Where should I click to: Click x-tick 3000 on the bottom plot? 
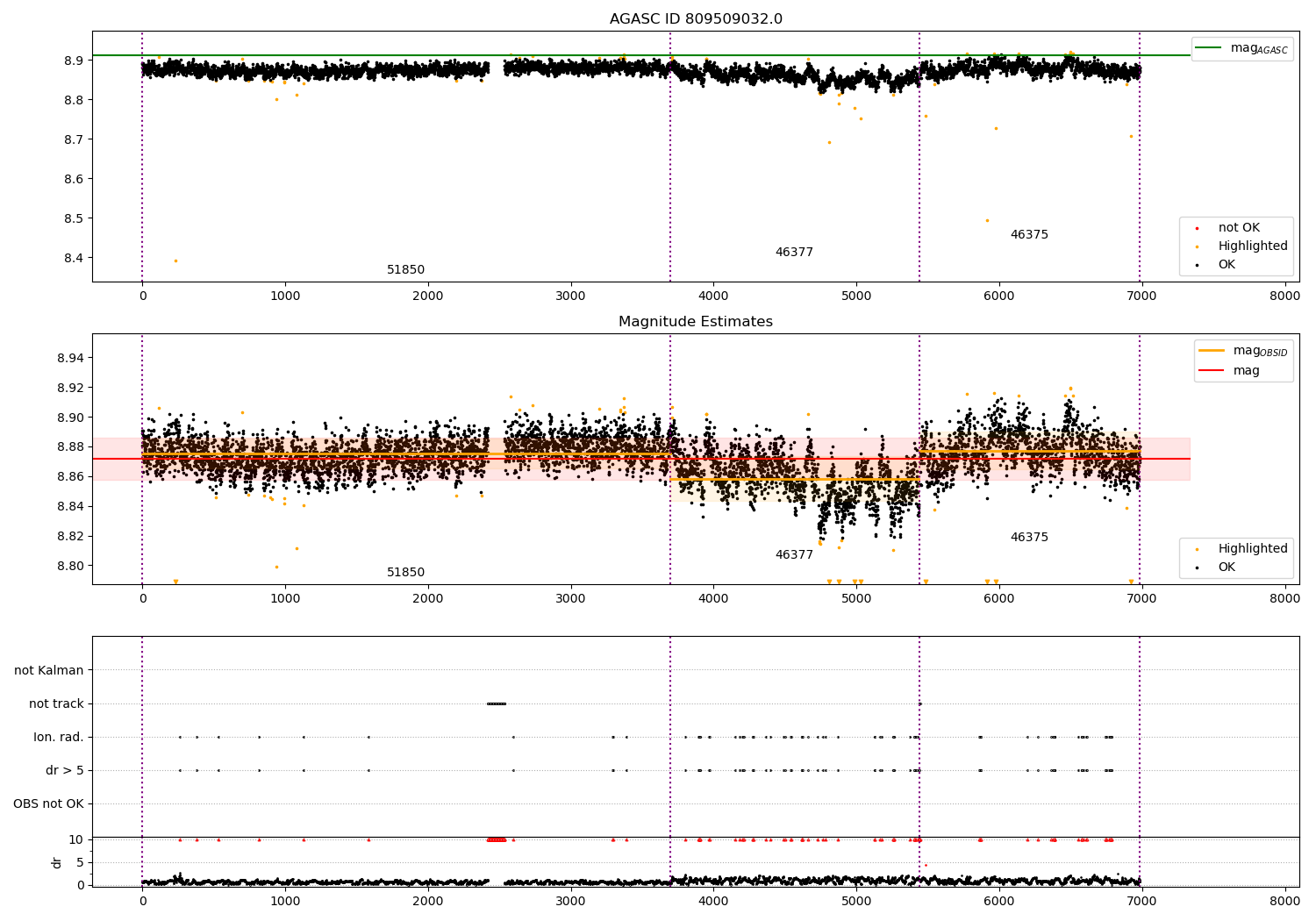(570, 901)
